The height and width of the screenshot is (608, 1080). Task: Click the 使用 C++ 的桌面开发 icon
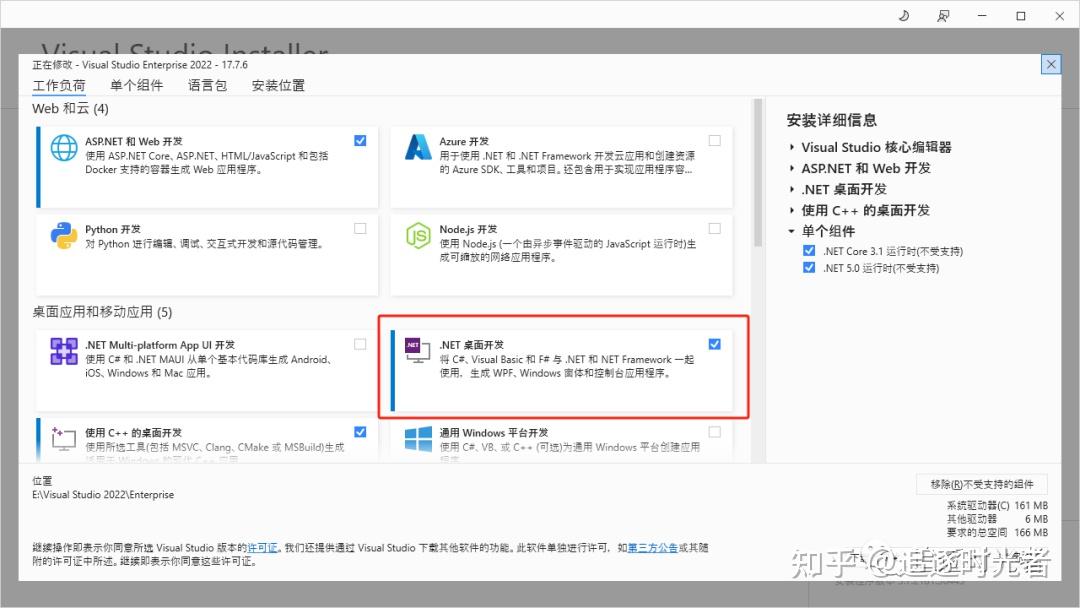63,438
